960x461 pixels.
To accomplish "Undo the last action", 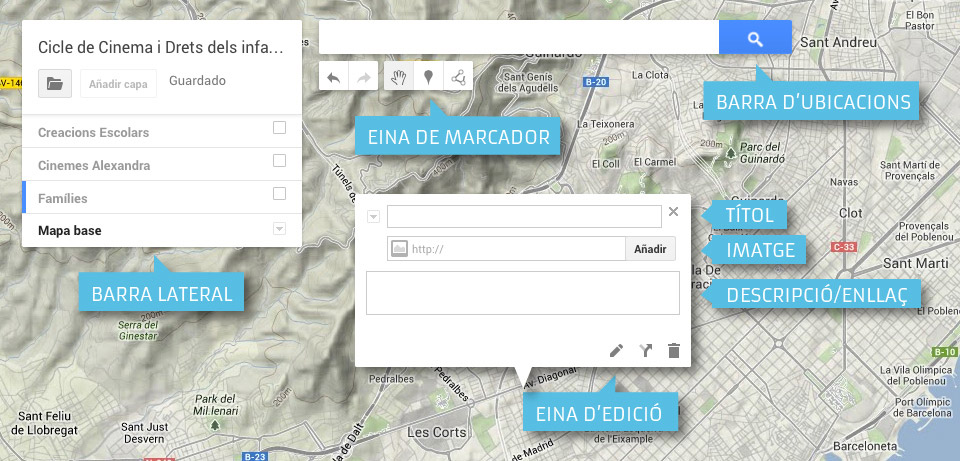I will pos(334,77).
